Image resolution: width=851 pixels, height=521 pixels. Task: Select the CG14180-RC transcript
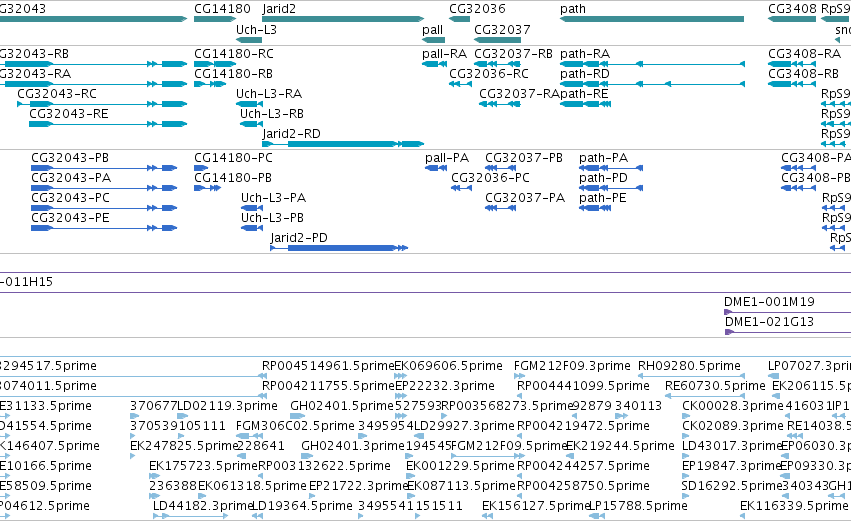pyautogui.click(x=234, y=54)
